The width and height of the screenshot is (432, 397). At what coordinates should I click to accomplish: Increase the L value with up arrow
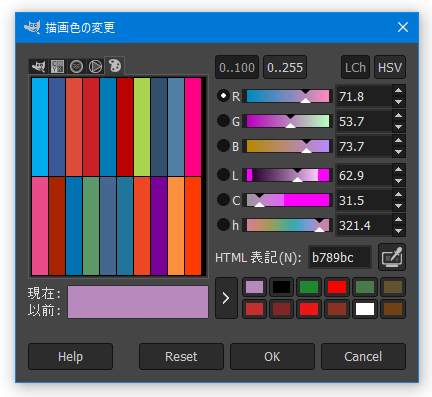[399, 169]
